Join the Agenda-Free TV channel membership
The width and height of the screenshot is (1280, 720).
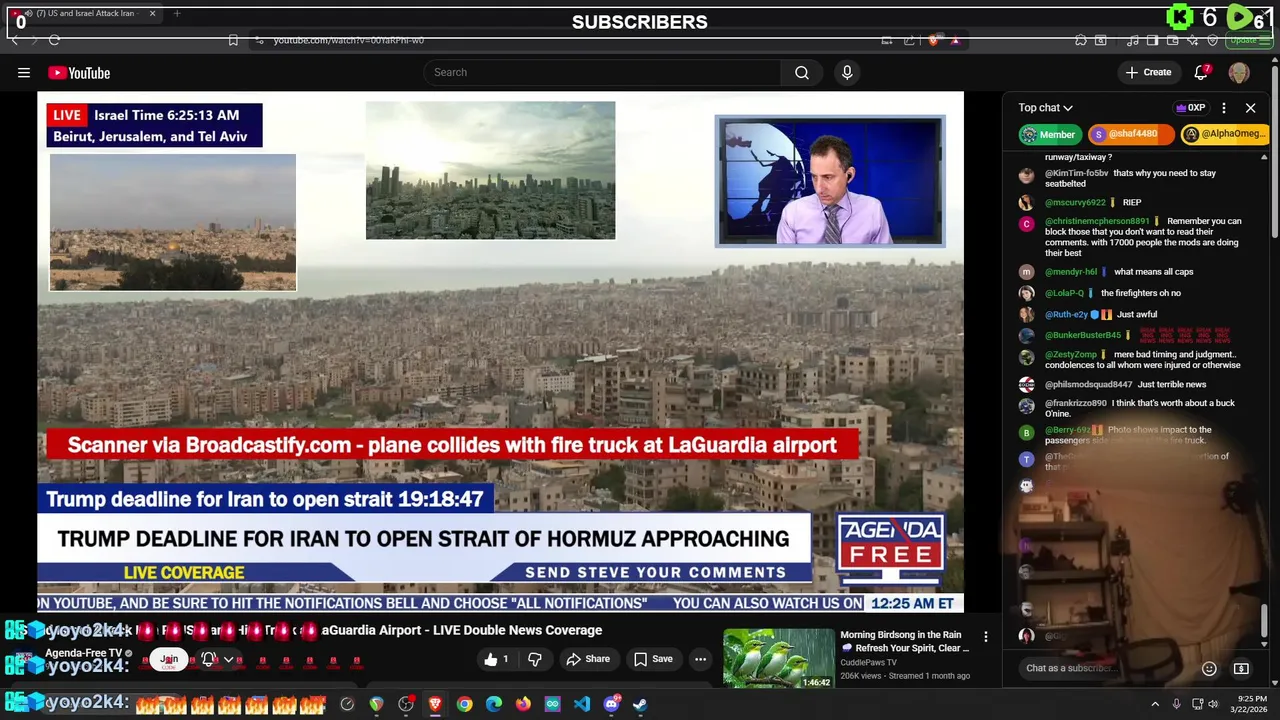[169, 659]
